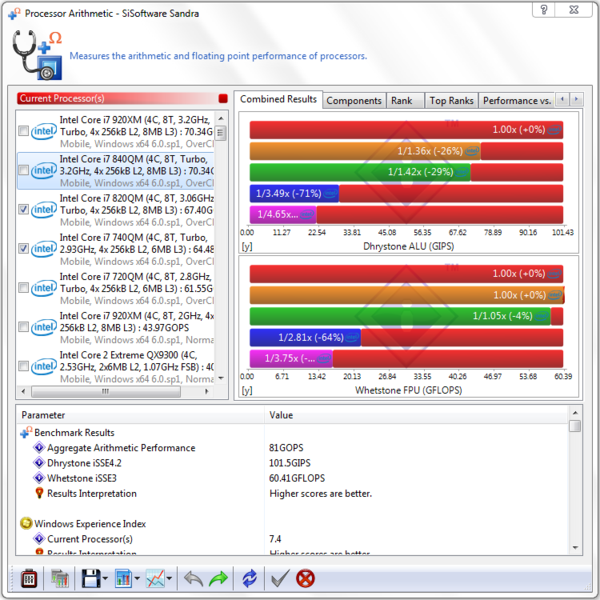The width and height of the screenshot is (600, 600).
Task: Click the blue 1/2.81x Whetstone bar
Action: pyautogui.click(x=305, y=337)
